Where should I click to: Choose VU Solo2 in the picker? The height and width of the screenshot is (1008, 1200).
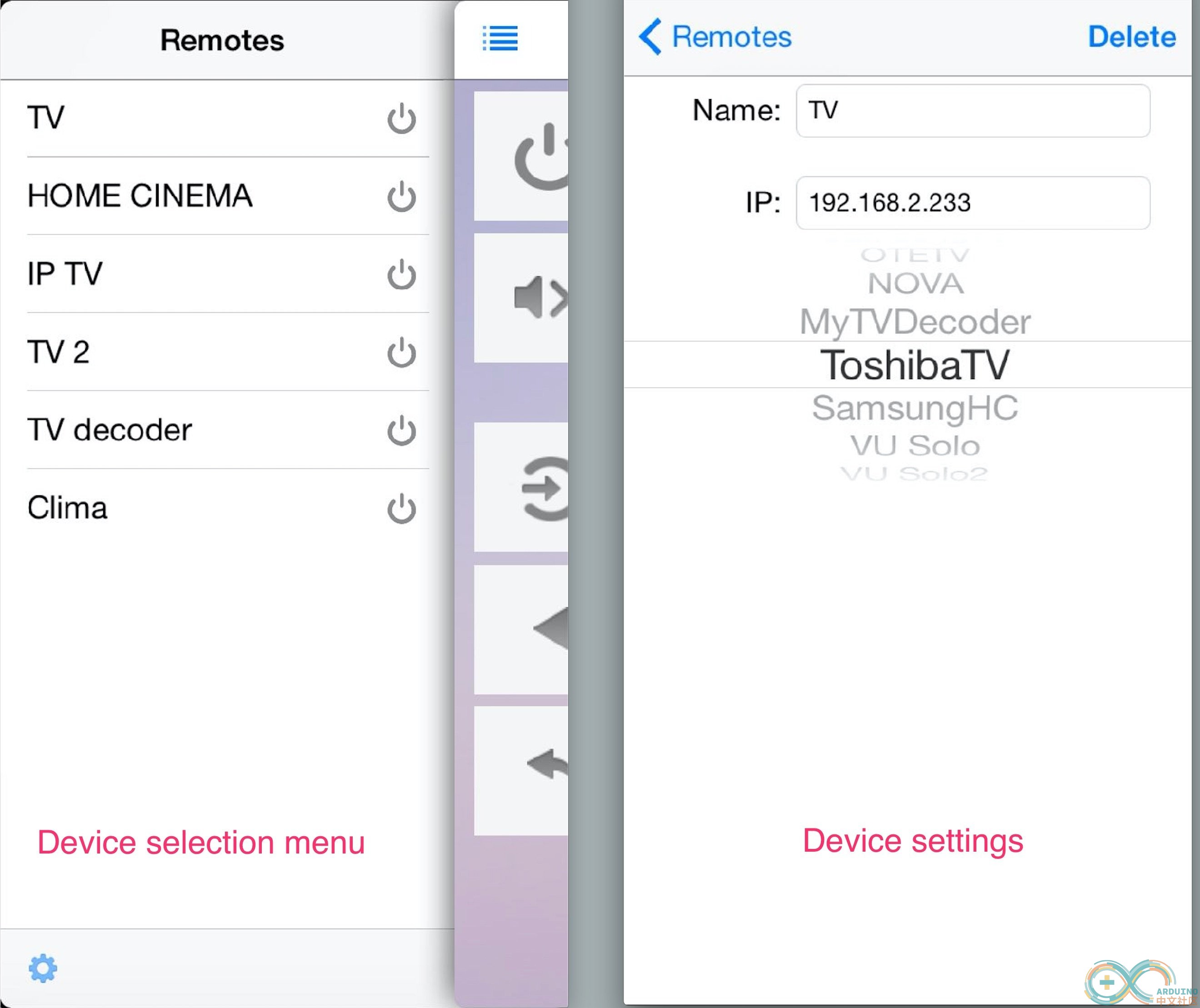pos(914,474)
